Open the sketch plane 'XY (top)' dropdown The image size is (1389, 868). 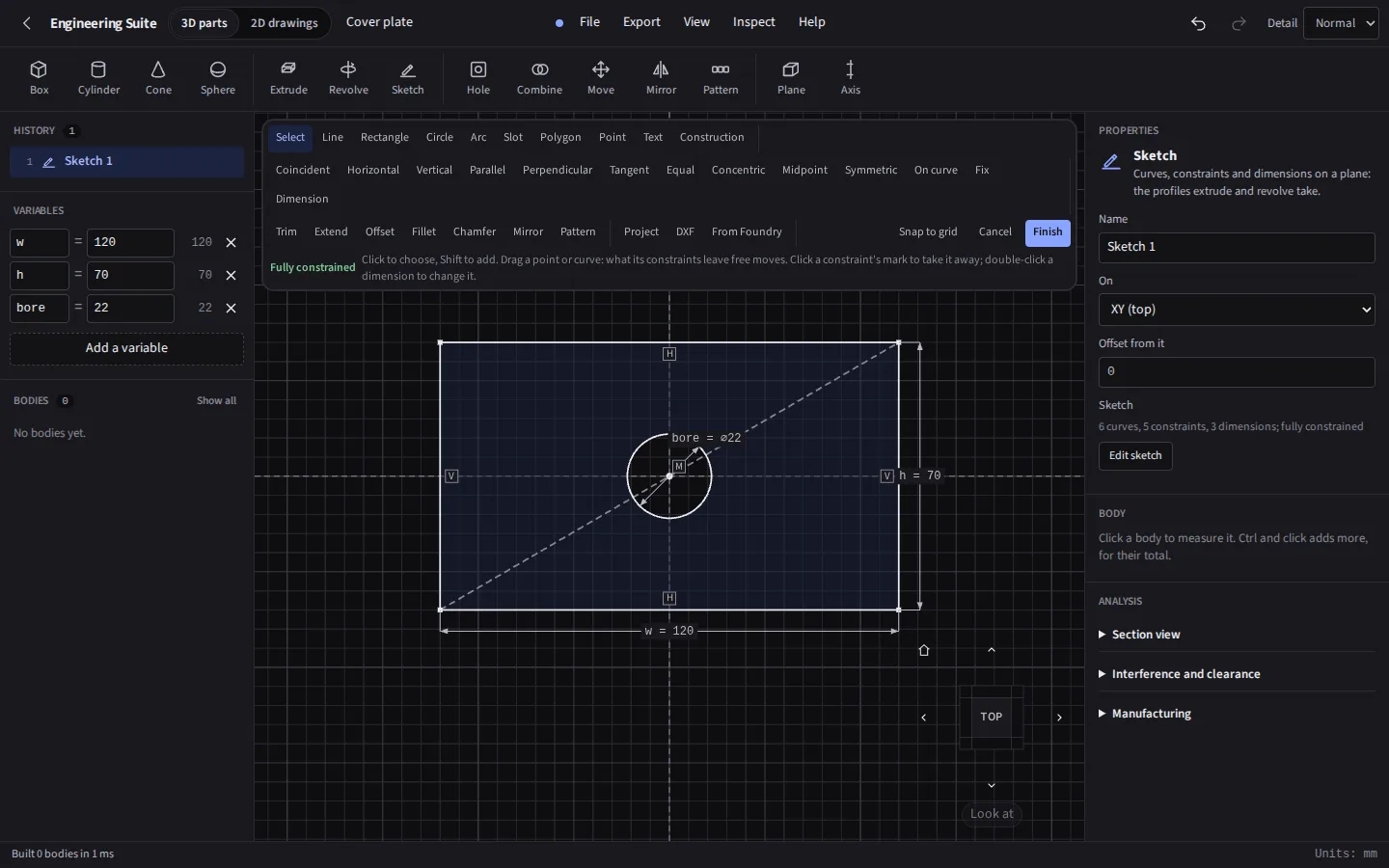point(1237,310)
